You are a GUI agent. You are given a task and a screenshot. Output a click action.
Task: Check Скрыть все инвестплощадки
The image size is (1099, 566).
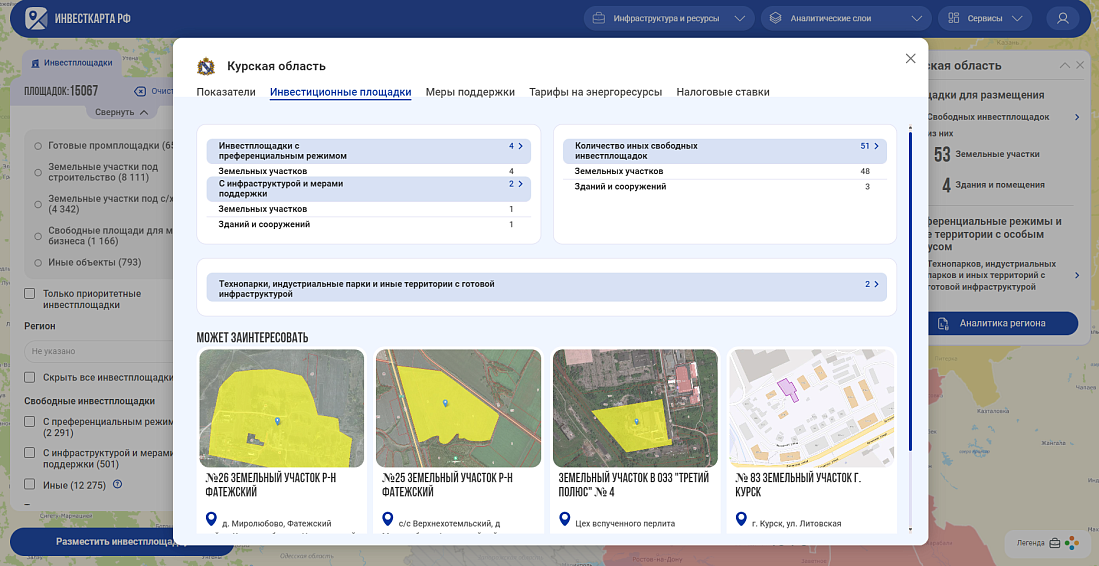pyautogui.click(x=29, y=377)
